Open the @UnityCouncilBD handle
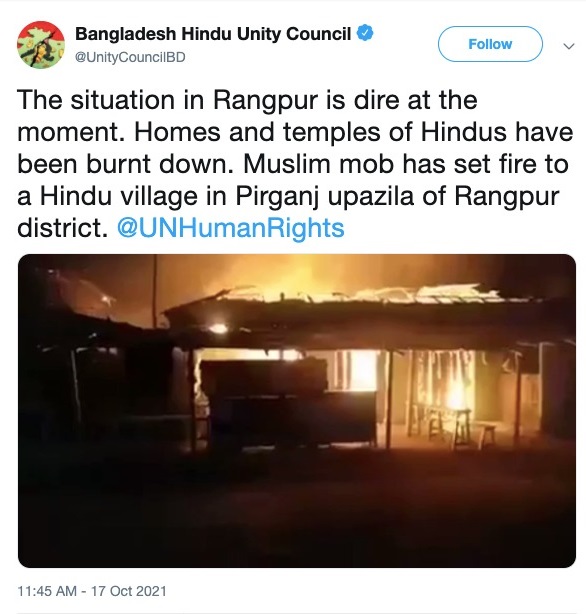586x614 pixels. click(x=130, y=57)
